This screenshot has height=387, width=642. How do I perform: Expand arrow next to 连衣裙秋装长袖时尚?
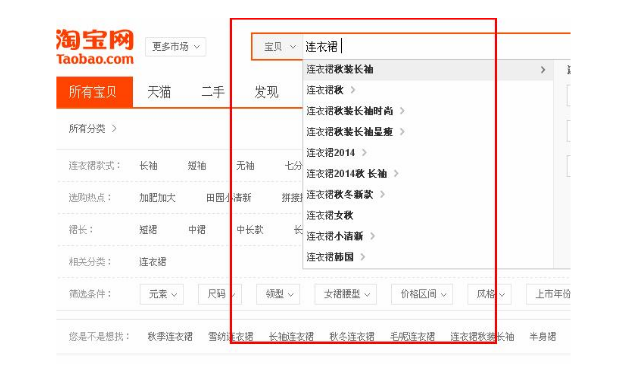pos(402,111)
